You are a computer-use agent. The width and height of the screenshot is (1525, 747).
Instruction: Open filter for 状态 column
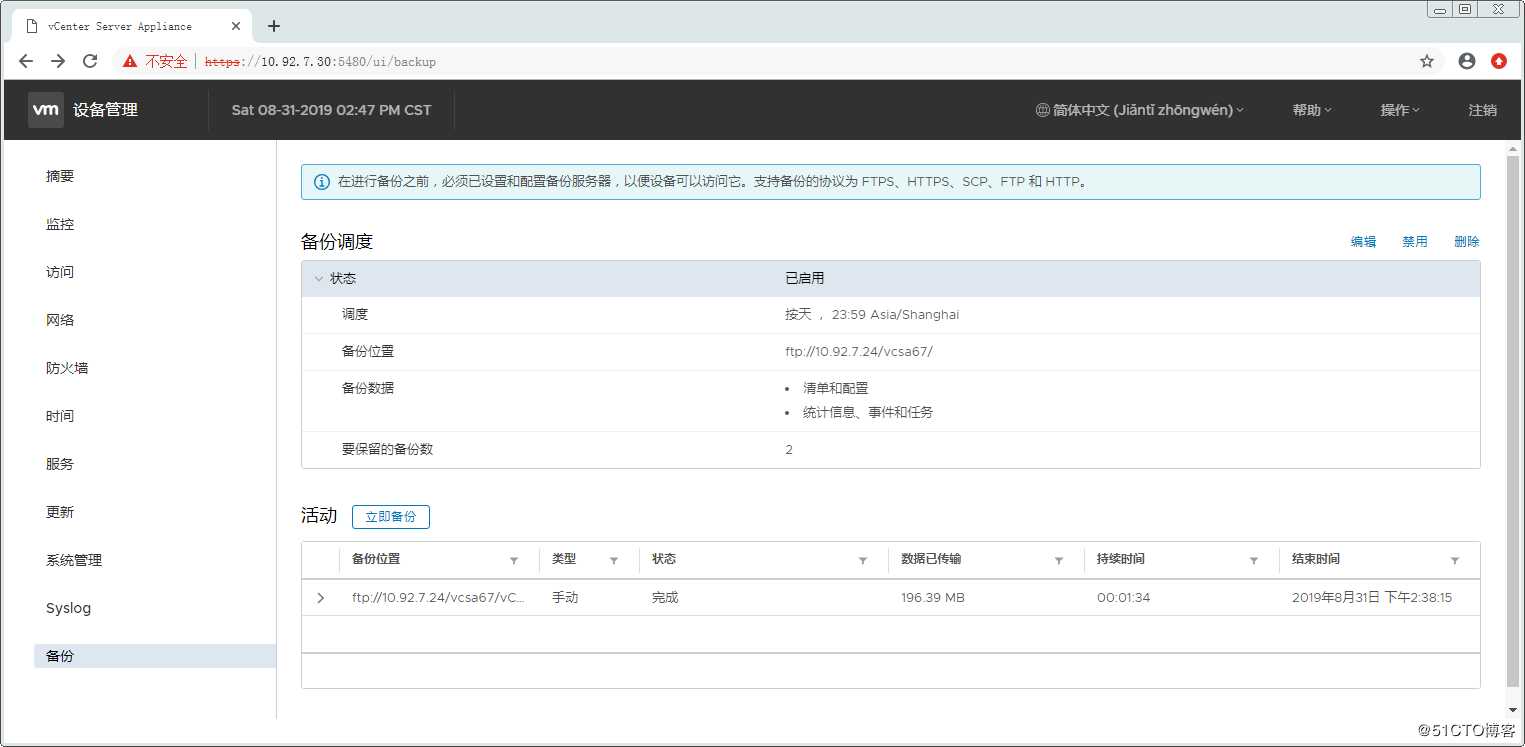(x=863, y=561)
